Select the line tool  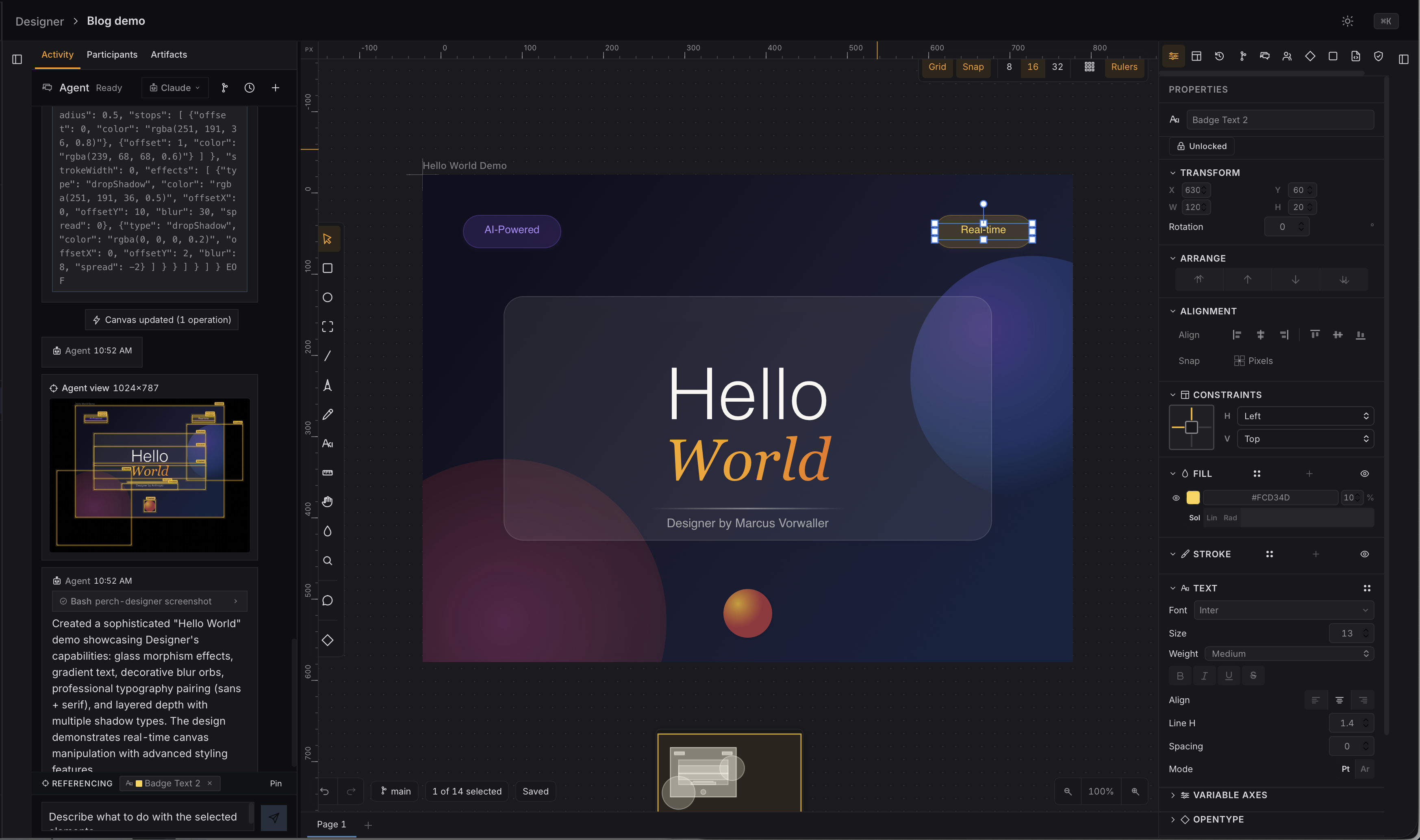click(x=327, y=355)
